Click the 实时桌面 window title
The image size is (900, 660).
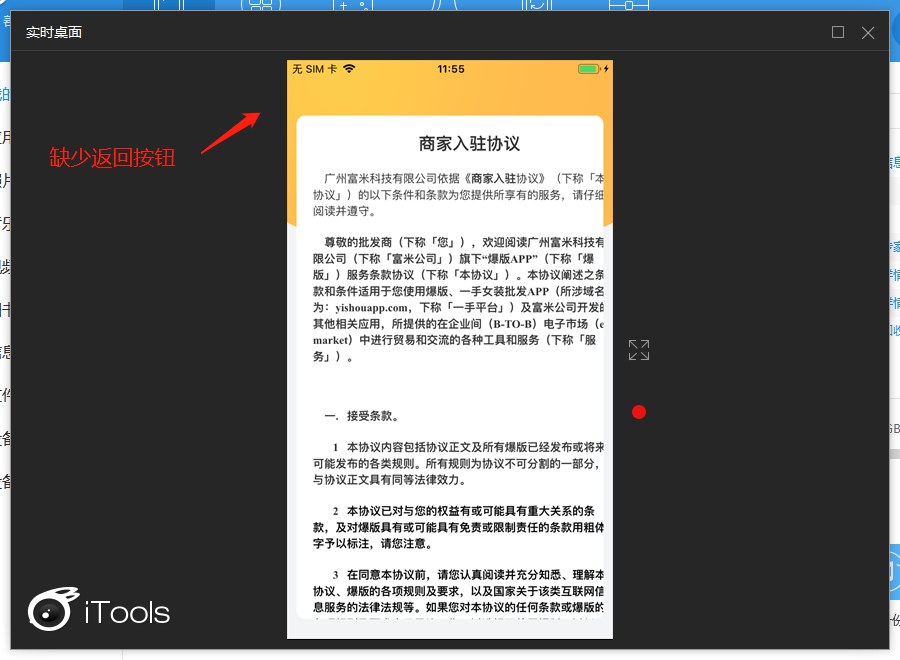(53, 32)
